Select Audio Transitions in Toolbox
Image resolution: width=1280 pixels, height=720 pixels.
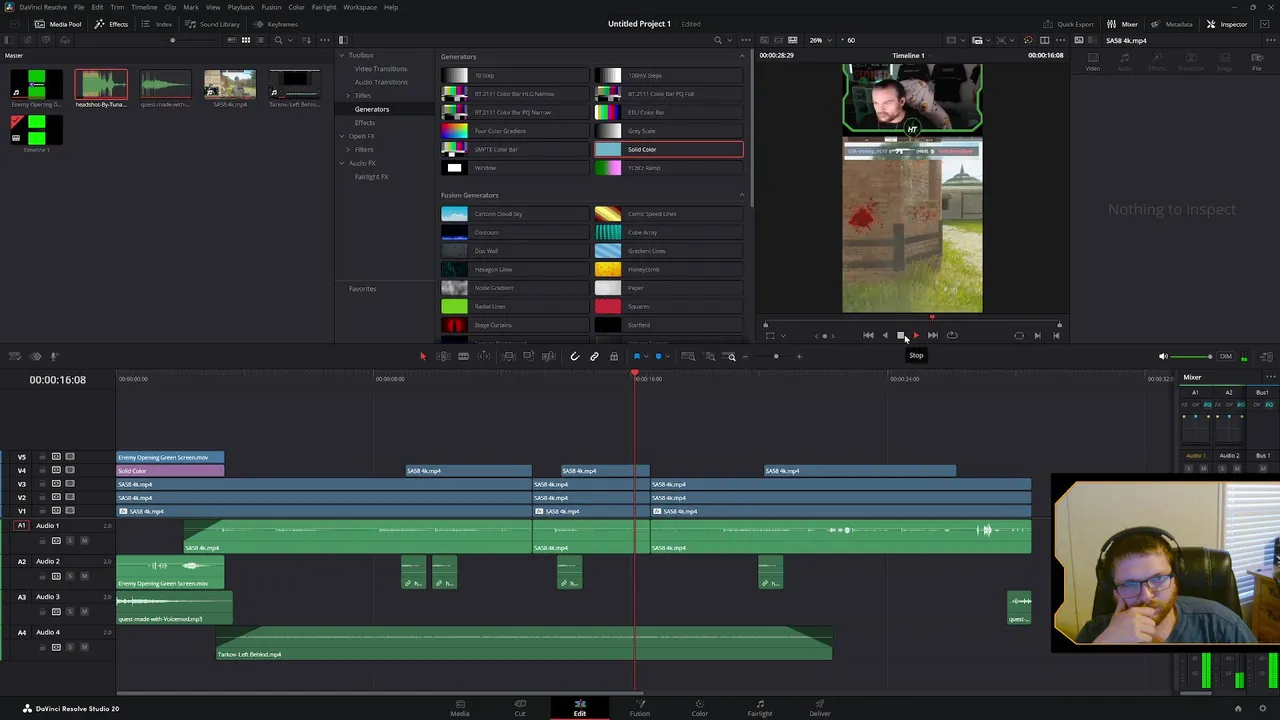click(x=381, y=82)
